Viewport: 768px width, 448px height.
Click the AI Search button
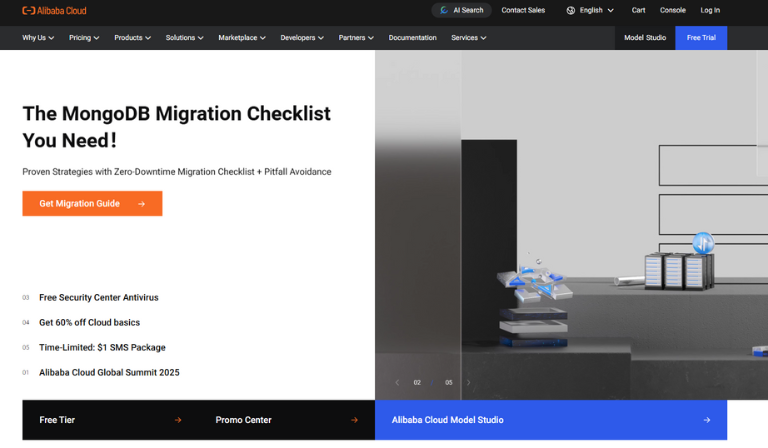point(461,10)
